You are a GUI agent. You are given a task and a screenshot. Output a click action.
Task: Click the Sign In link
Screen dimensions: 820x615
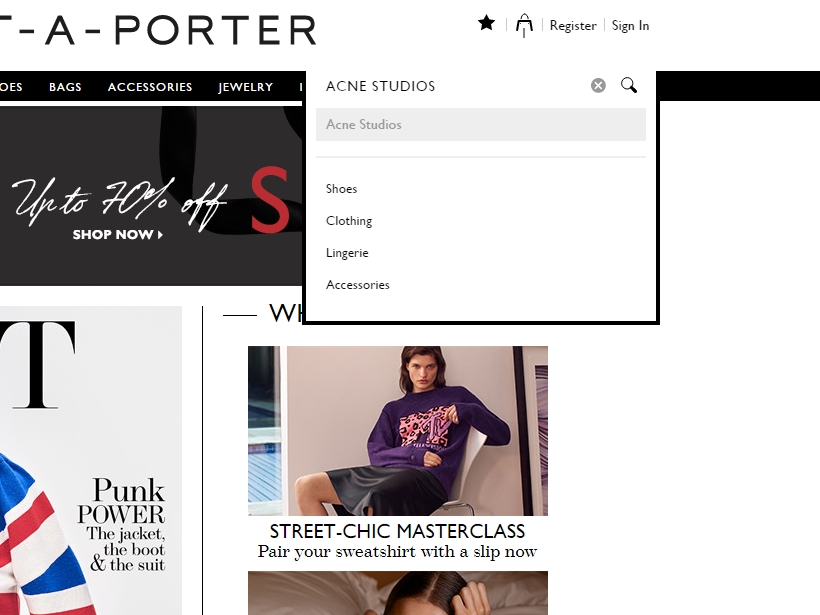(630, 26)
